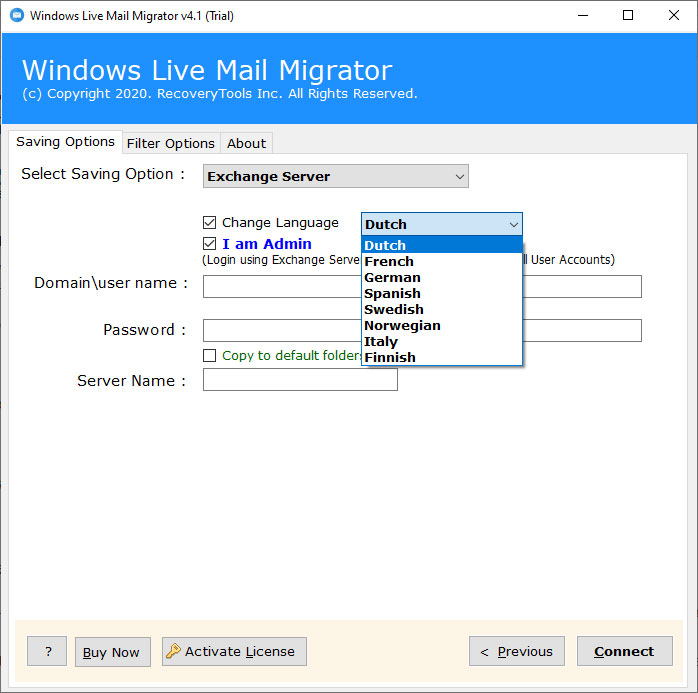Click the key icon on Activate License

click(x=173, y=651)
